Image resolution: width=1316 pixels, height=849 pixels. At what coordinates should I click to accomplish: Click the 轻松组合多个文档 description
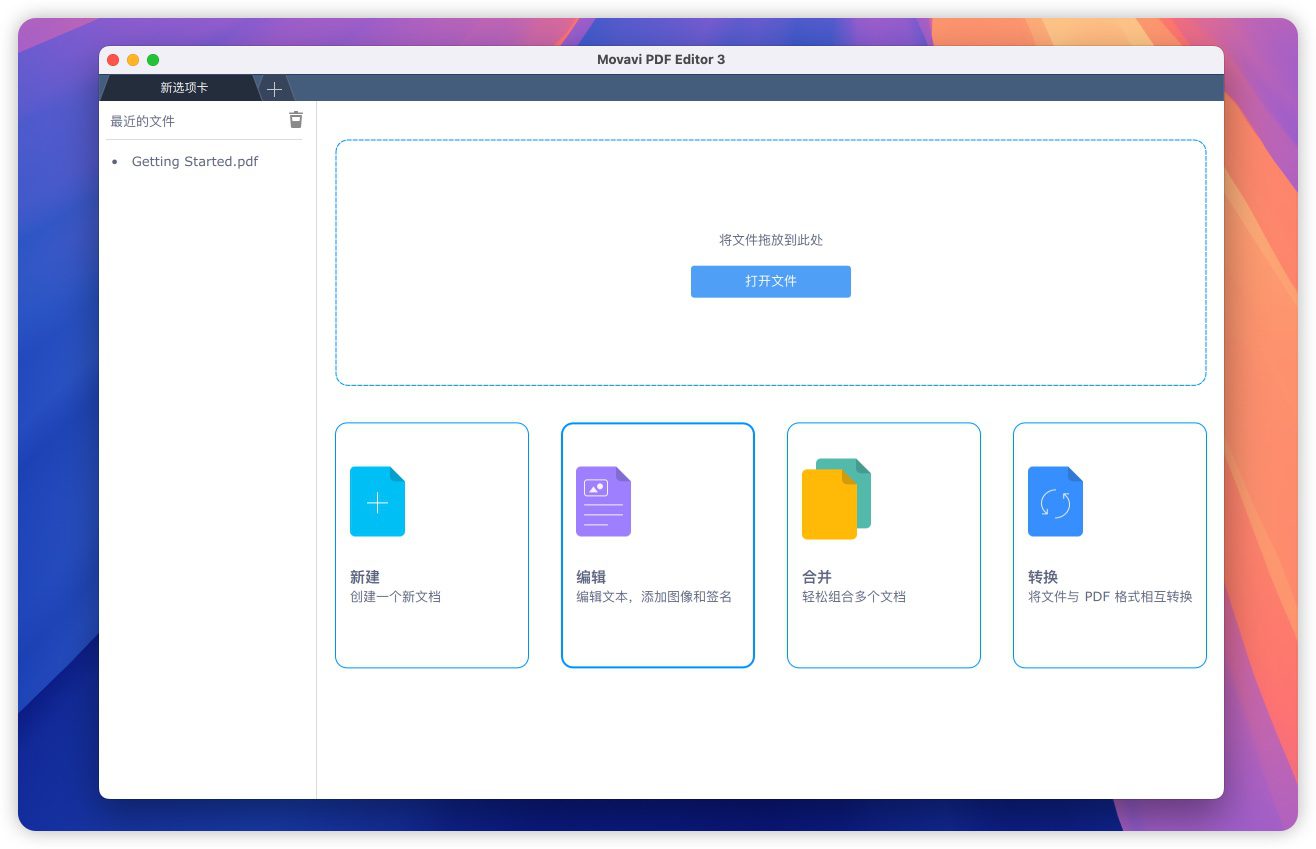[x=854, y=597]
